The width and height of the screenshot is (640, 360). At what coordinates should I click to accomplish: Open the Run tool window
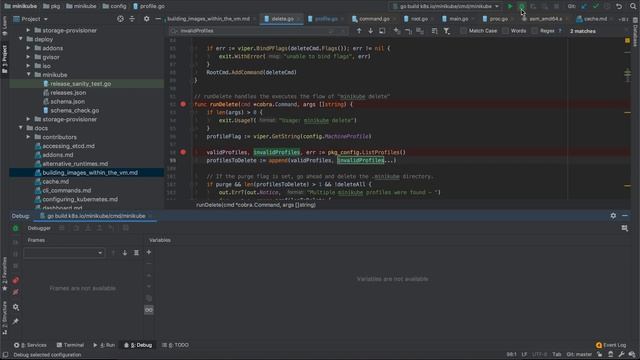click(x=104, y=345)
